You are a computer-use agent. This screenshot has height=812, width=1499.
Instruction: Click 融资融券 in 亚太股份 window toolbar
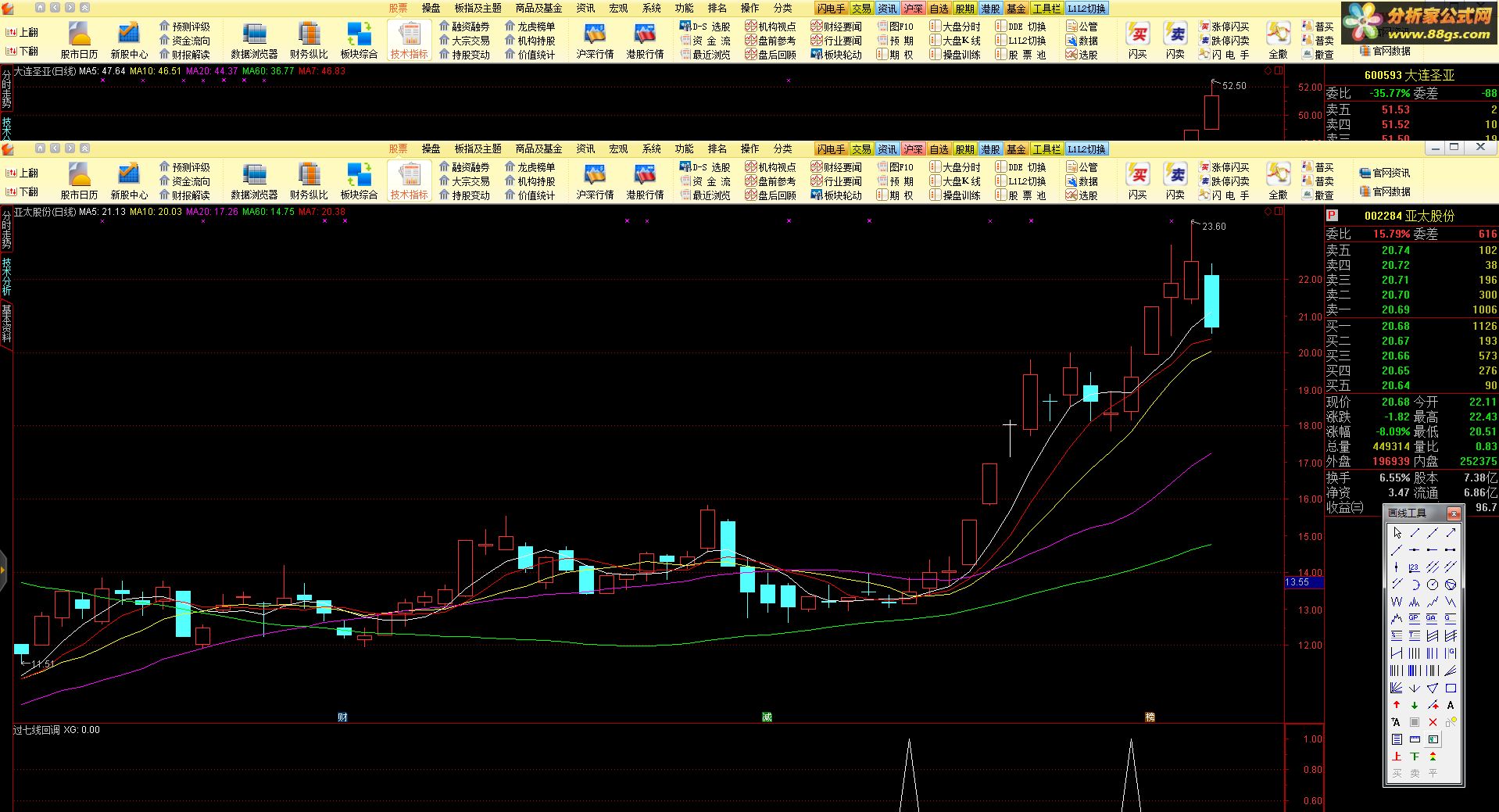pos(464,167)
